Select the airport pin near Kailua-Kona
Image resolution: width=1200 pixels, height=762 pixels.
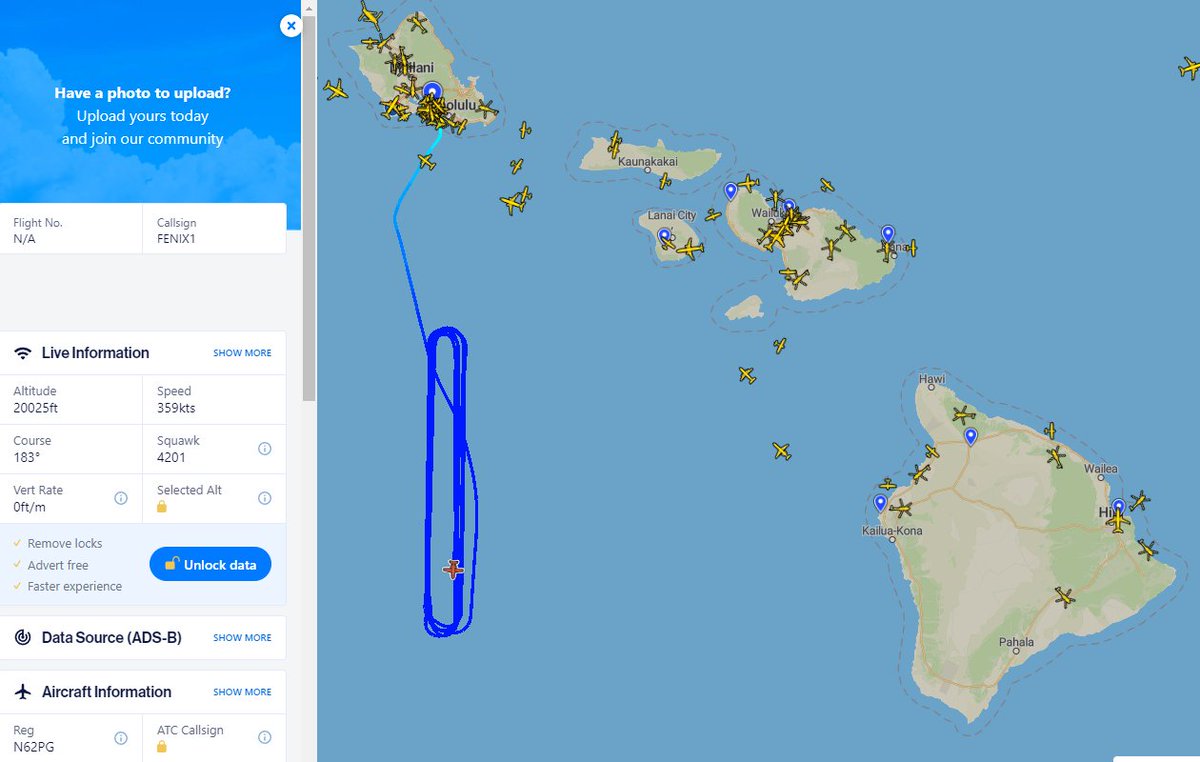880,503
